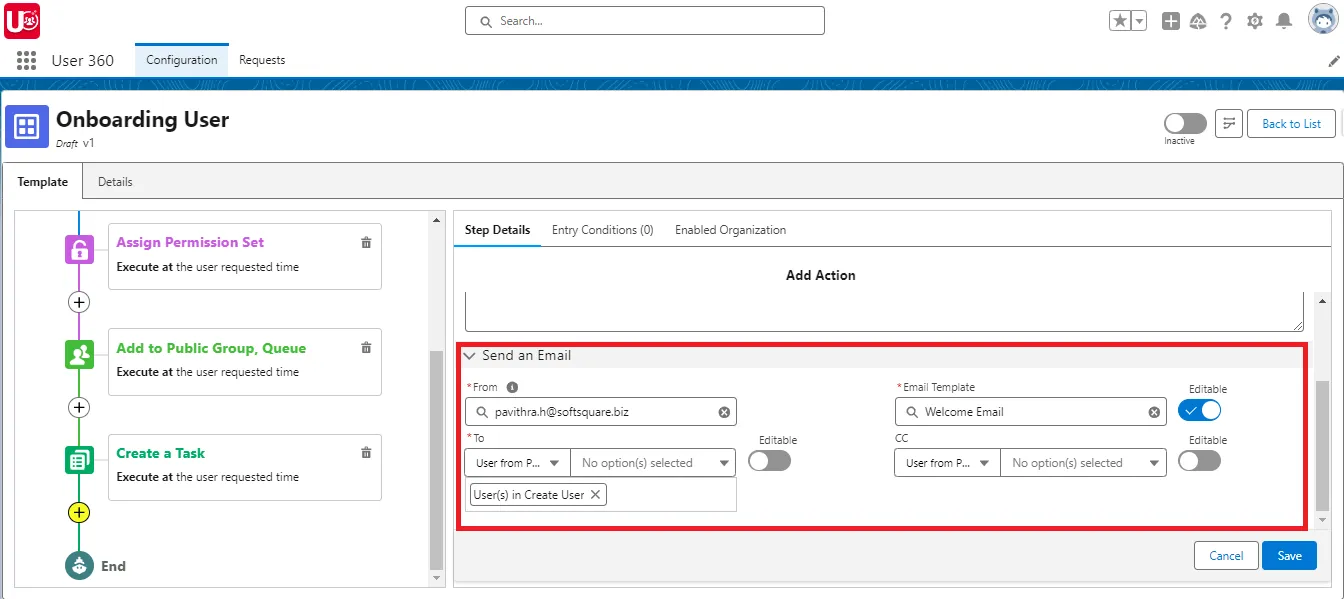
Task: Enable the Editable toggle for the To field
Action: click(770, 462)
